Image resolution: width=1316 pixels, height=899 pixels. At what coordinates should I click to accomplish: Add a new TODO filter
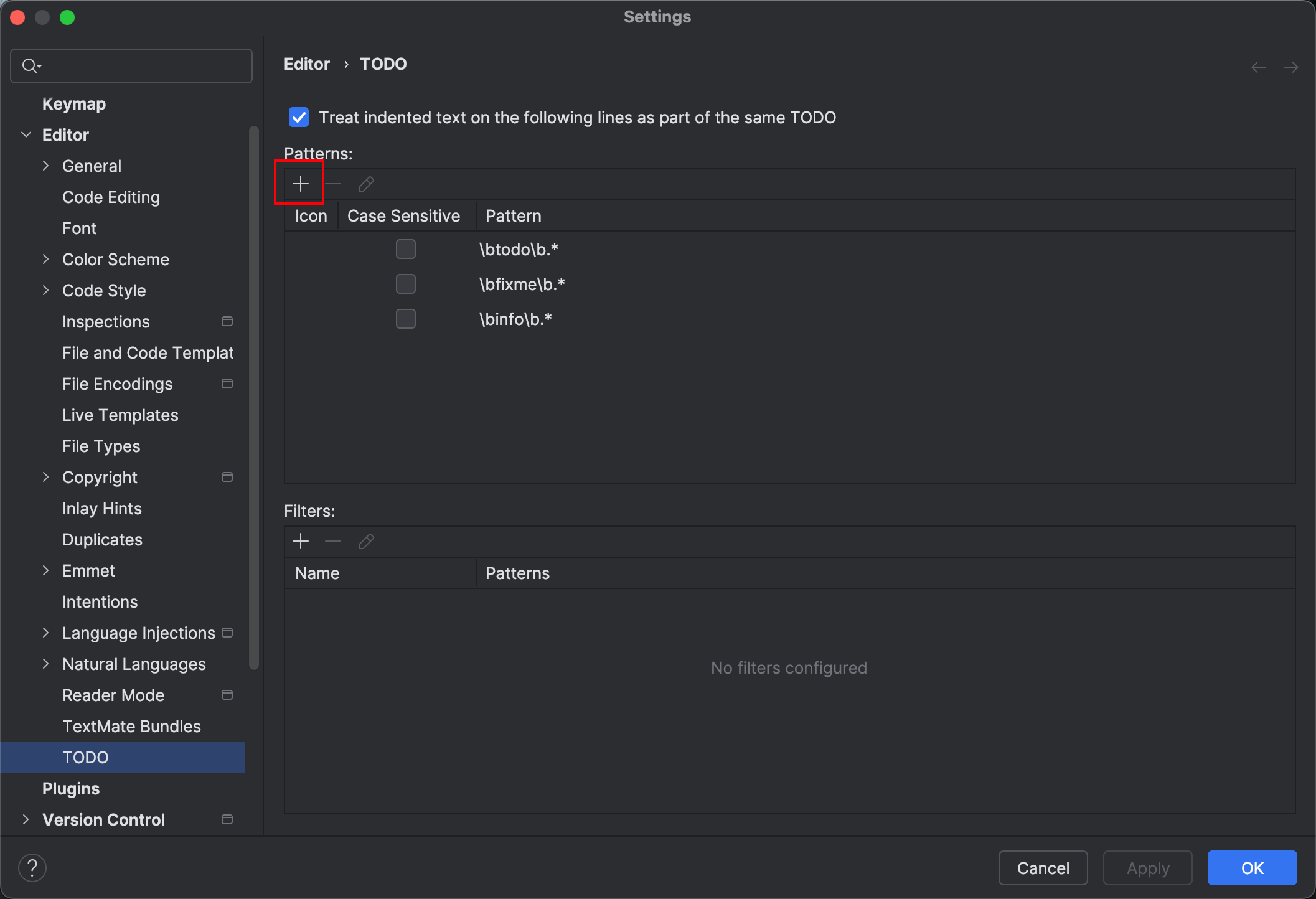click(300, 541)
